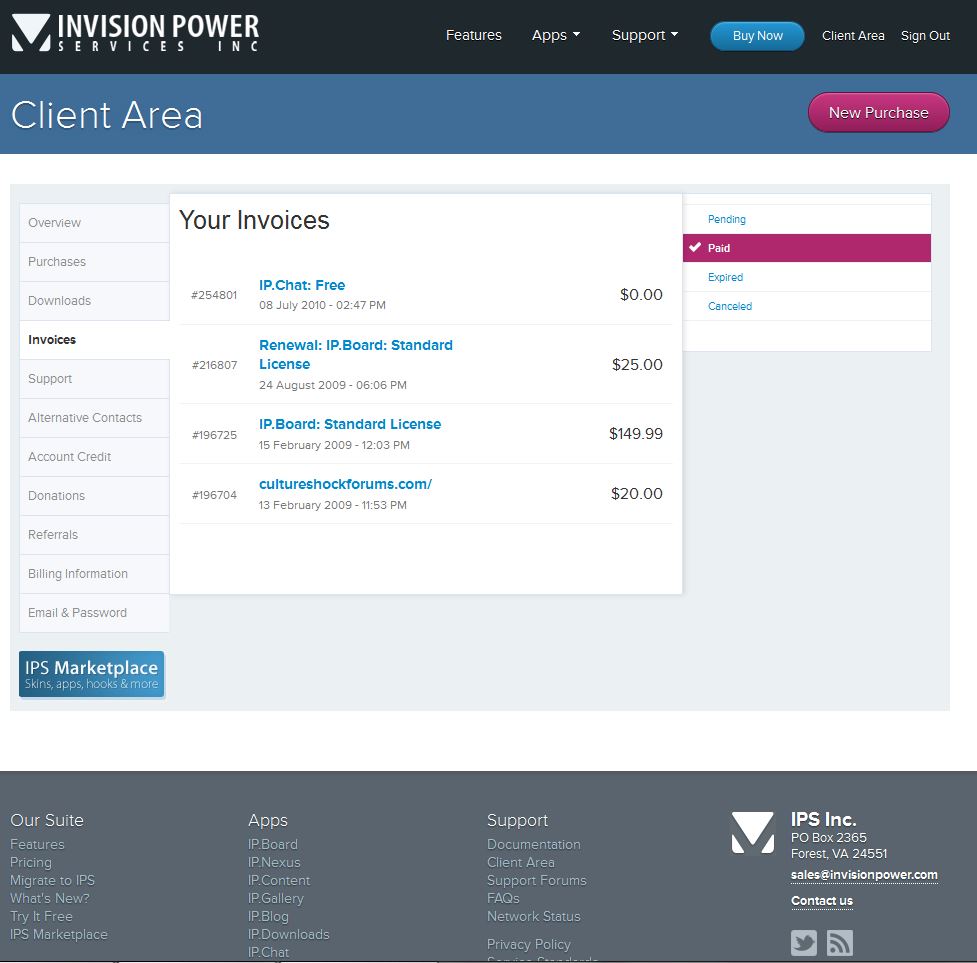Click the IPS Inc. footer logo mark

pos(753,832)
